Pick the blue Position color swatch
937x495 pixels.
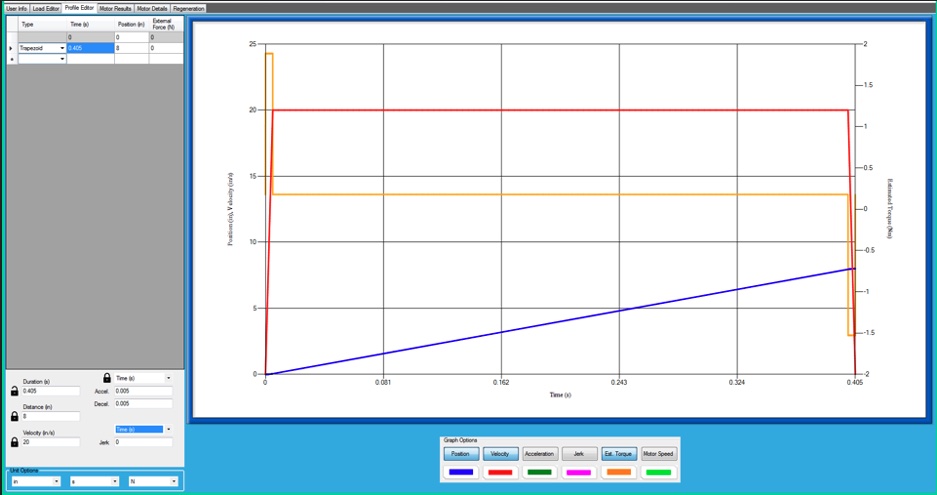461,472
